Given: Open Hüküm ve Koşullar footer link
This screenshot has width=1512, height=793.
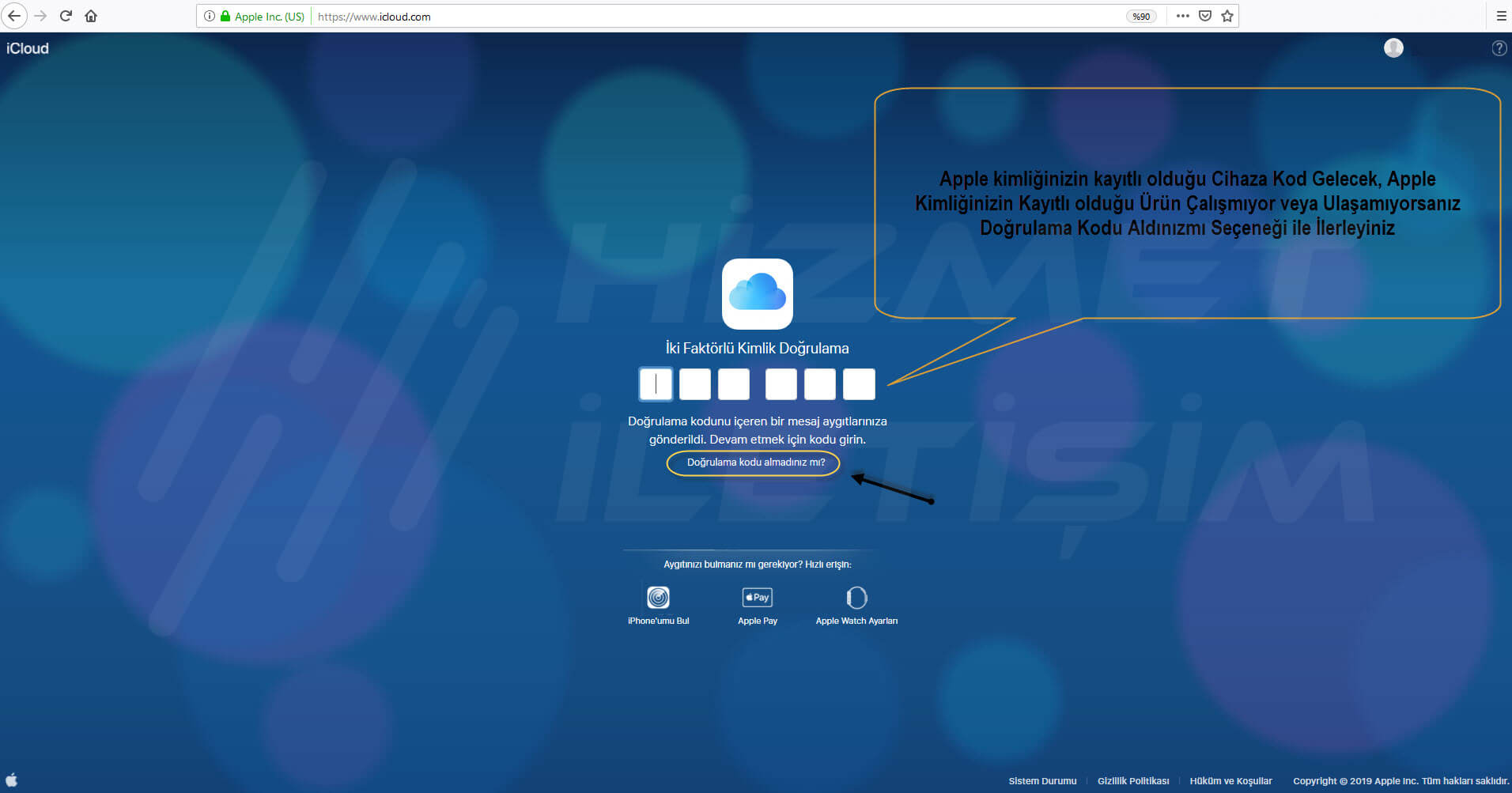Looking at the screenshot, I should (1230, 781).
